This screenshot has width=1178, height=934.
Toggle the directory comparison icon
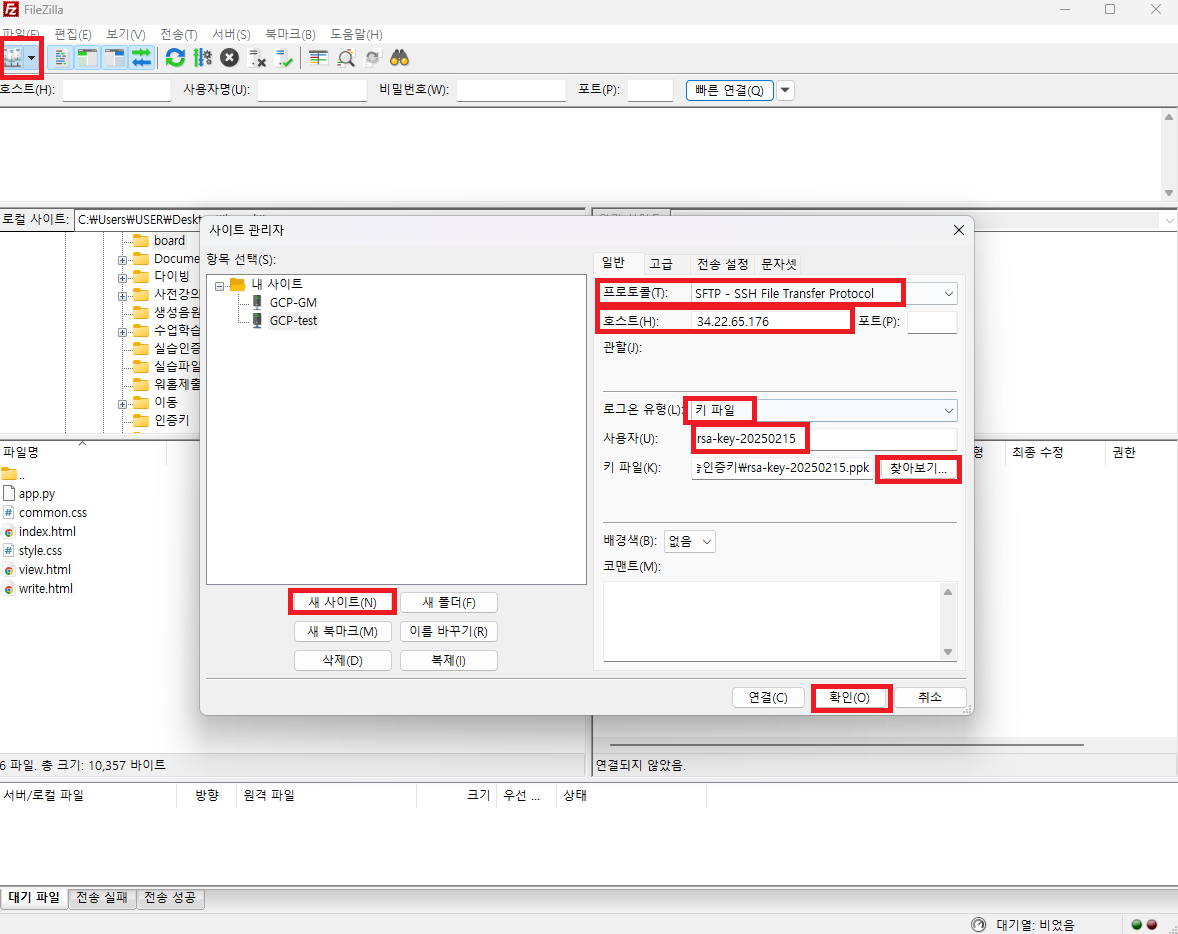coord(346,58)
